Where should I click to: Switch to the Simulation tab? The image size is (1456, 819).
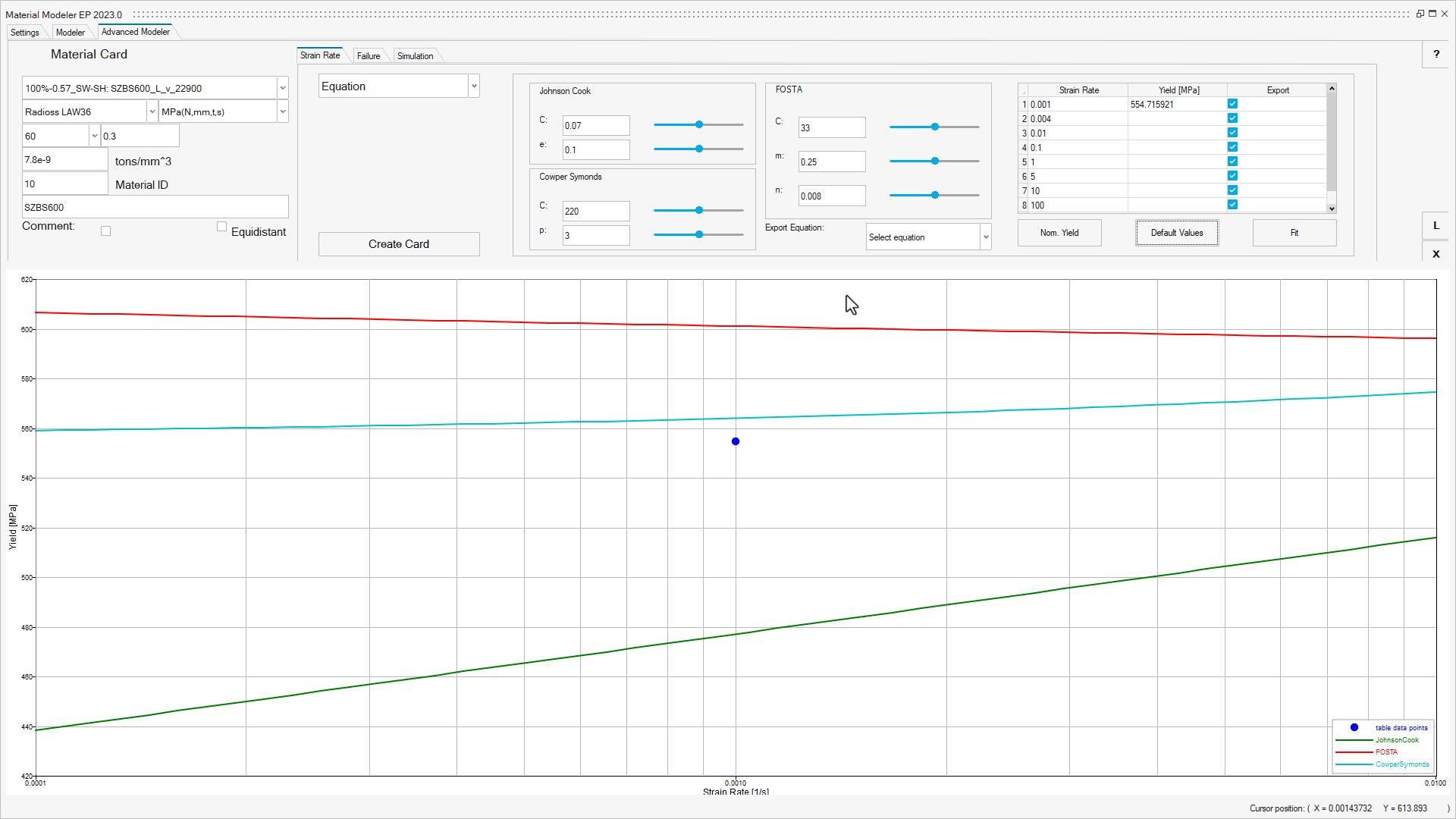(415, 55)
